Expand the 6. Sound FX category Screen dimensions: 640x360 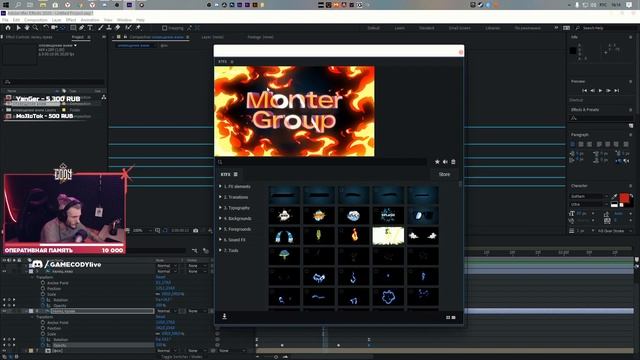pyautogui.click(x=220, y=240)
